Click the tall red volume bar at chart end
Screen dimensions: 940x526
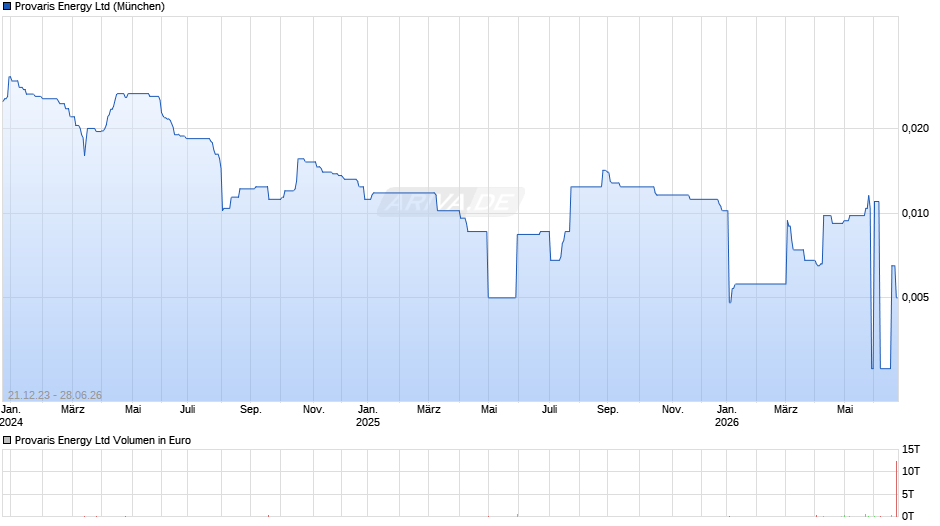(x=896, y=489)
